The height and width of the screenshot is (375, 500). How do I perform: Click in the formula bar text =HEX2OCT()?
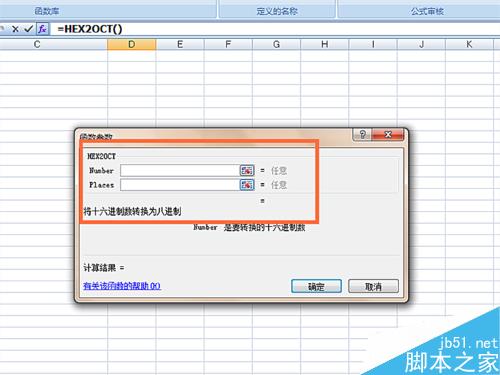pyautogui.click(x=90, y=29)
